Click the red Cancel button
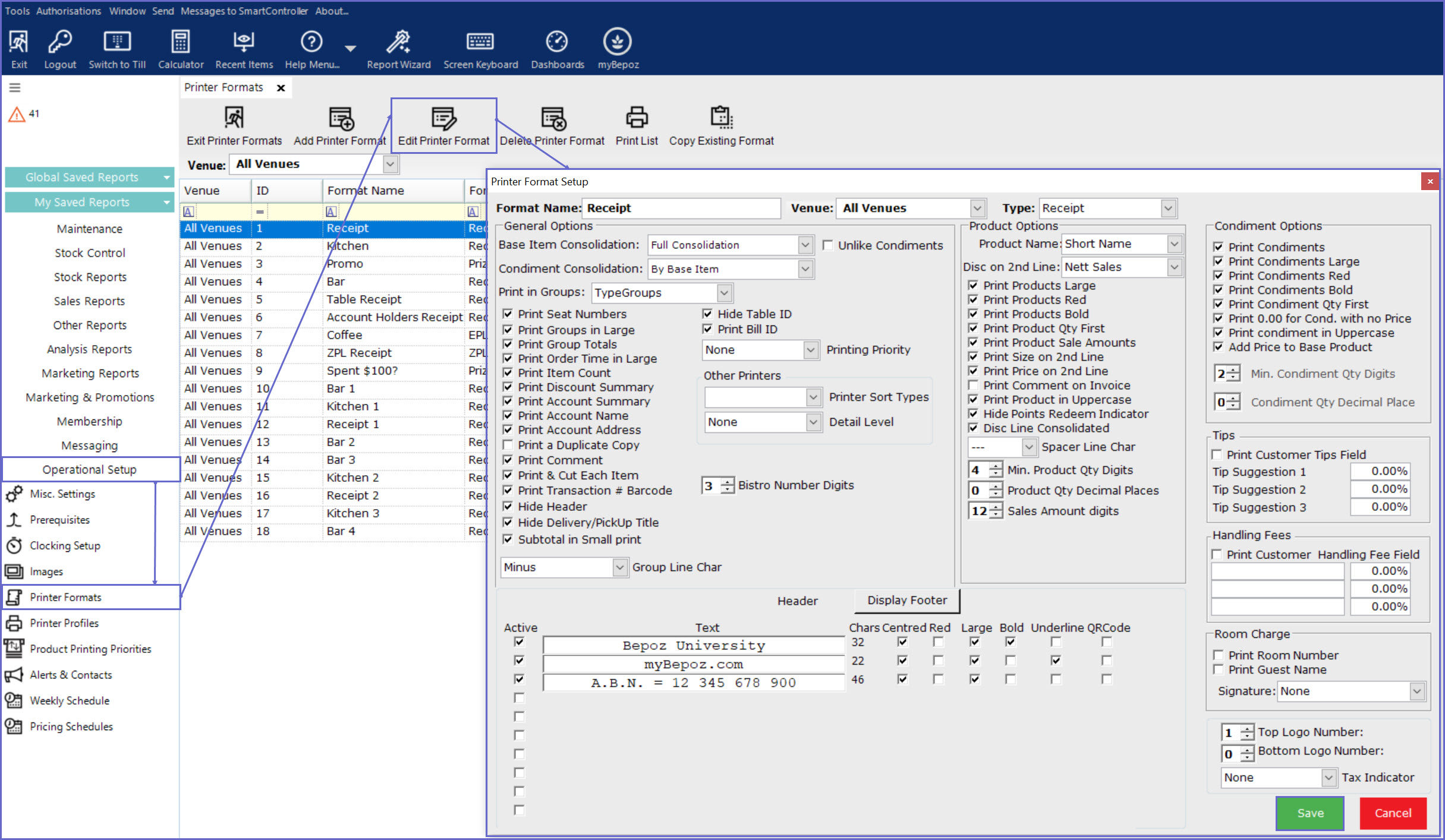This screenshot has width=1445, height=840. (1393, 813)
